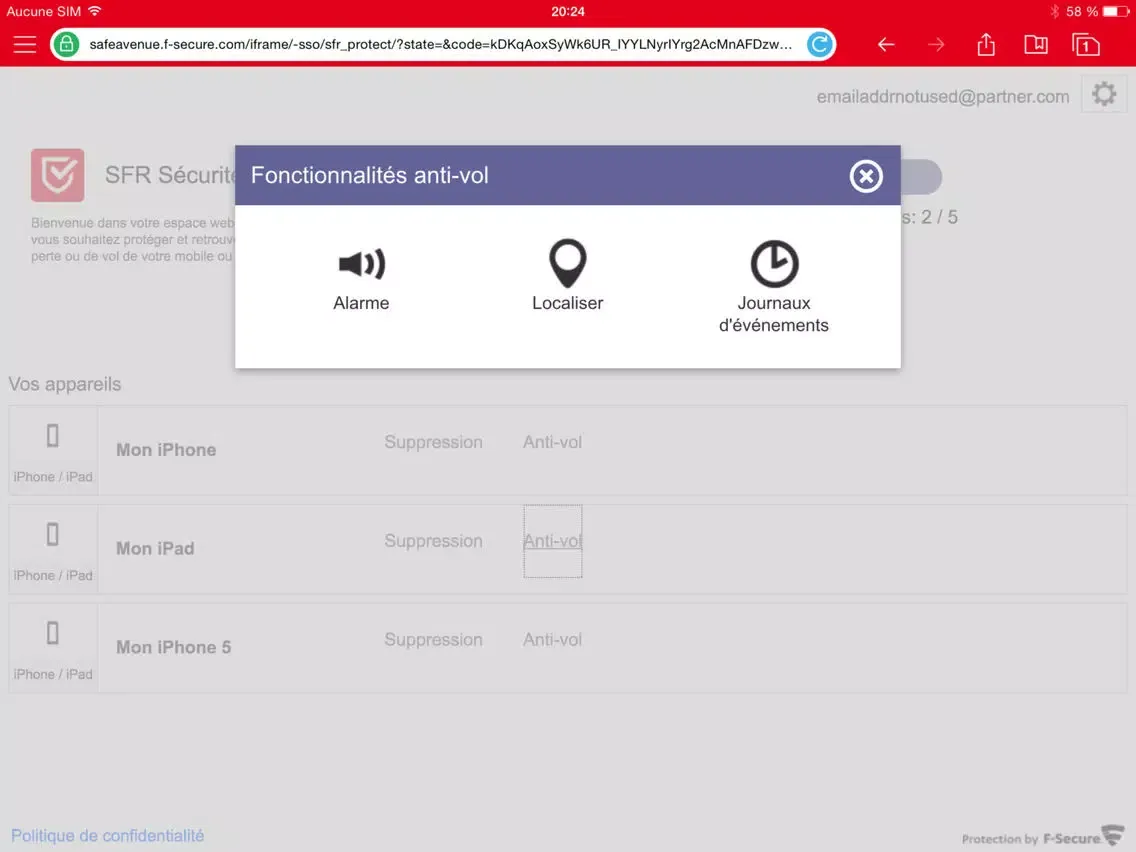Click the device icon in Mon iPhone 5 row

coord(52,633)
